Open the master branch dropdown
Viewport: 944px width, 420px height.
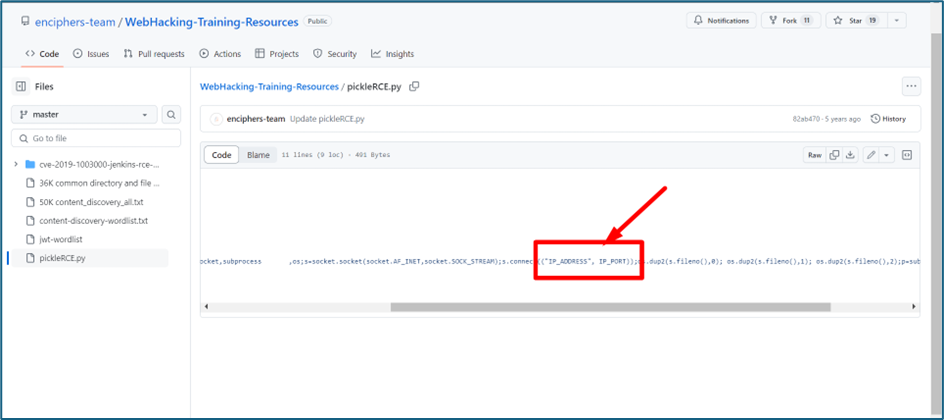84,114
